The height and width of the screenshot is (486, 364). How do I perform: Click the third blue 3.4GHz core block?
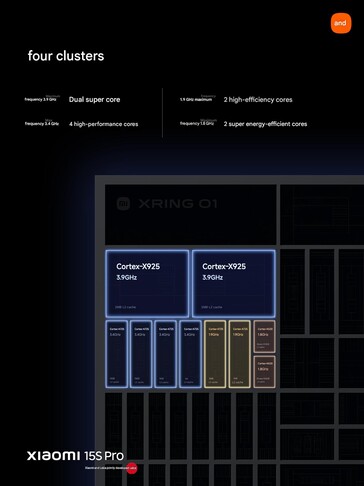166,354
